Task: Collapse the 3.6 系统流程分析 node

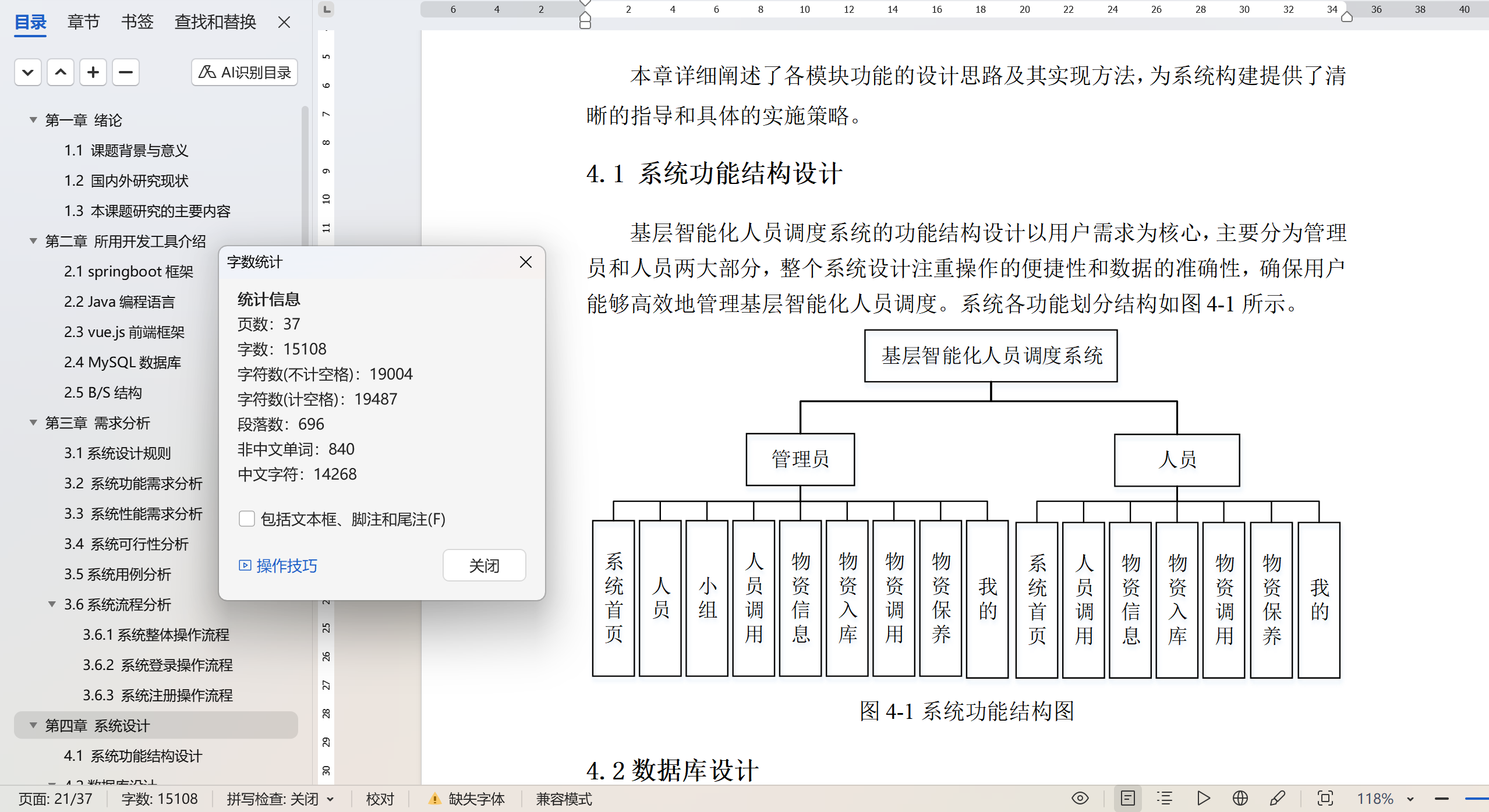Action: coord(52,604)
